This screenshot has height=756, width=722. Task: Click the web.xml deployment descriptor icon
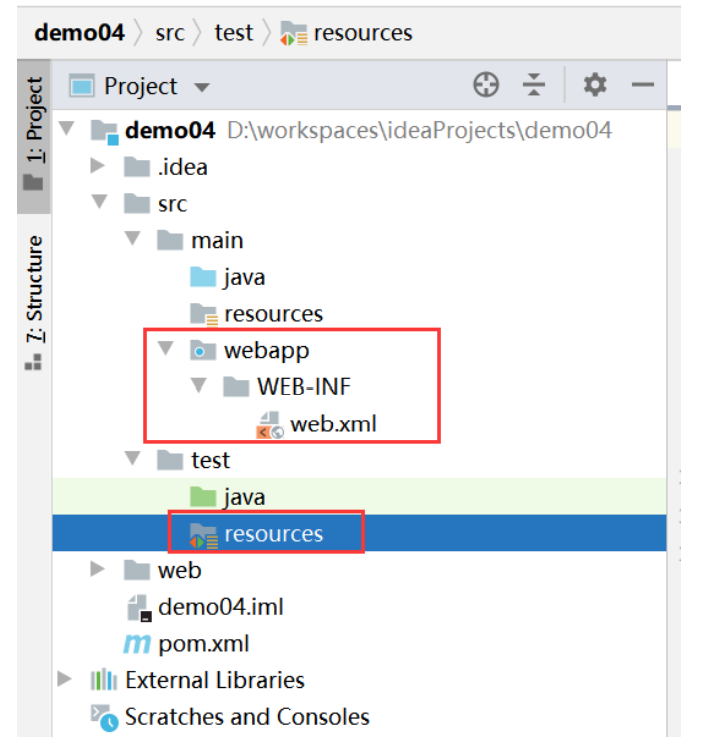coord(270,425)
